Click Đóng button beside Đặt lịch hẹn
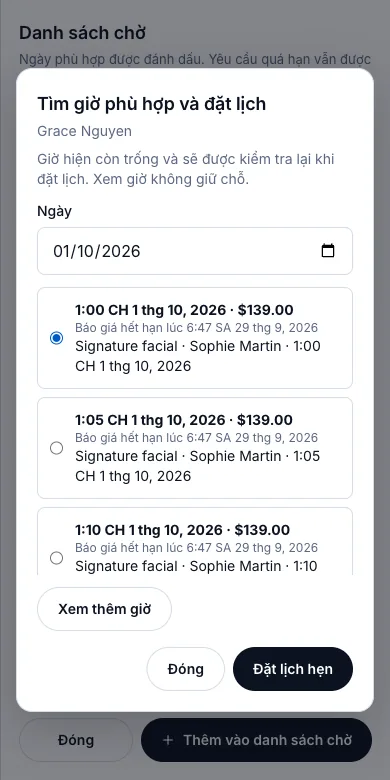Viewport: 390px width, 780px height. [186, 669]
